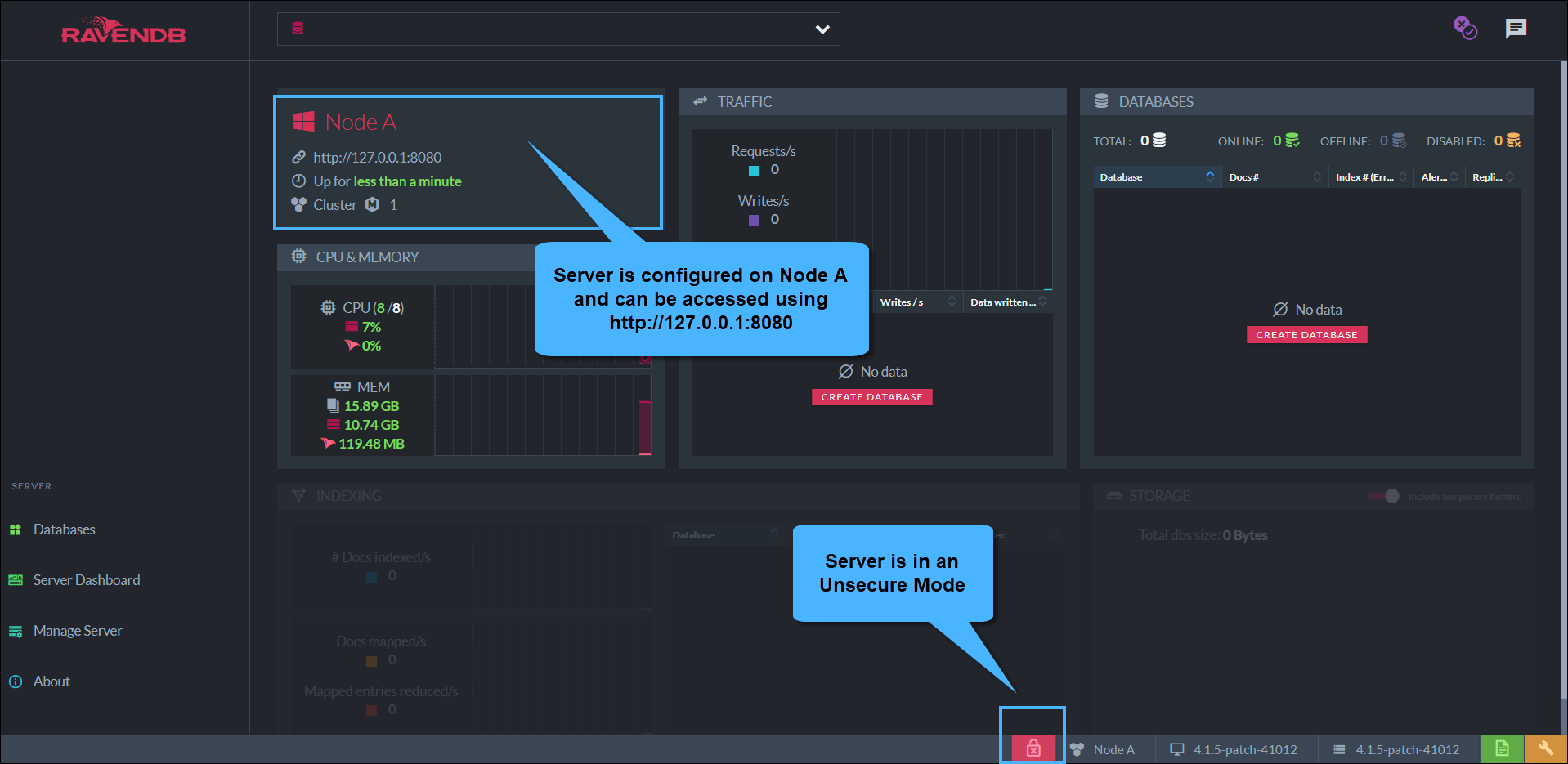Click Create Database in Traffic panel
The width and height of the screenshot is (1568, 764).
point(871,397)
